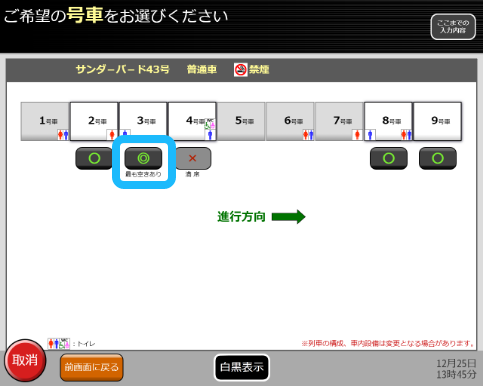The image size is (483, 386).
Task: Select car 9 availability circle button
Action: [x=438, y=158]
